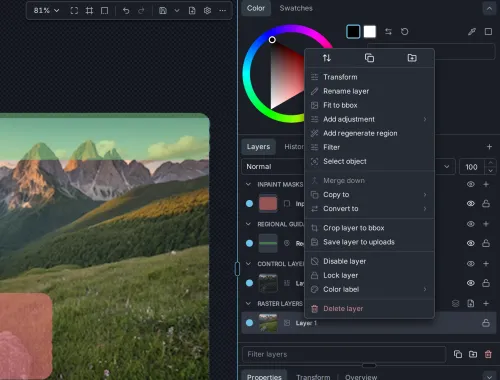Screen dimensions: 500x380
Task: Collapse the CONTROL LAYERS group
Action: [248, 264]
